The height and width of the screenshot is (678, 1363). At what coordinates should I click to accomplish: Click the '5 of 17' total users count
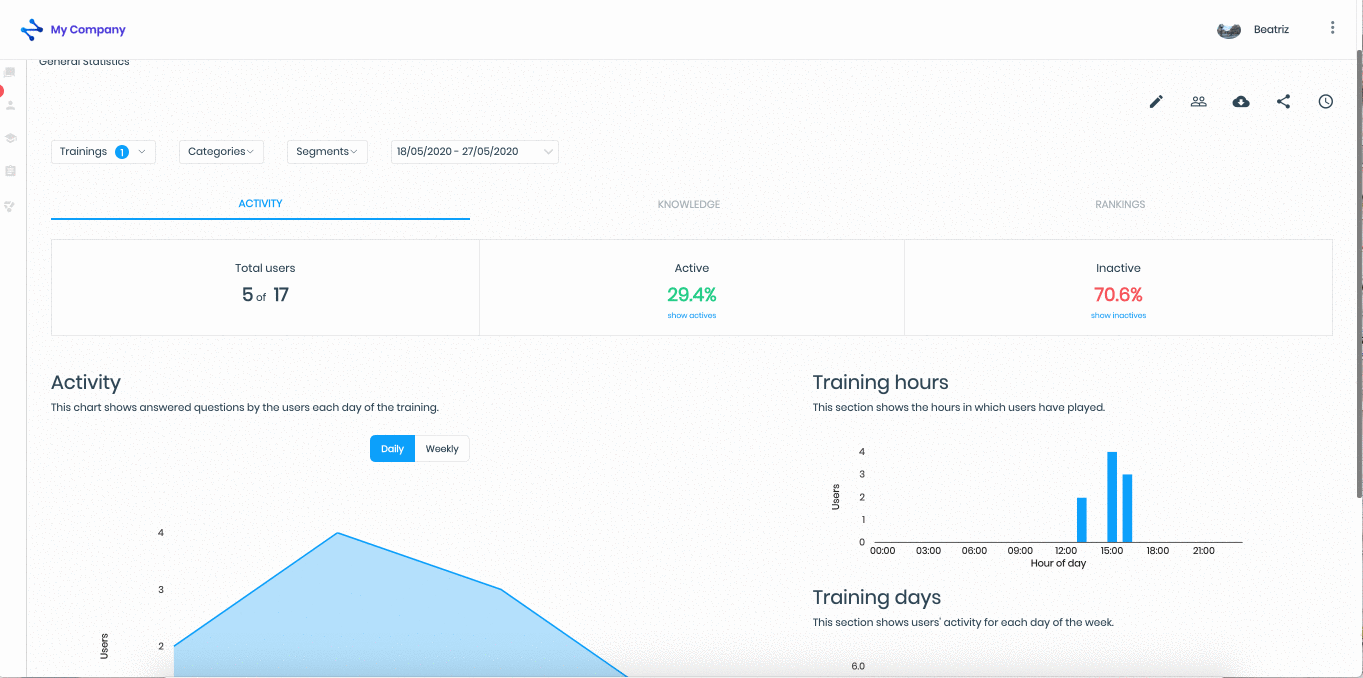(265, 295)
